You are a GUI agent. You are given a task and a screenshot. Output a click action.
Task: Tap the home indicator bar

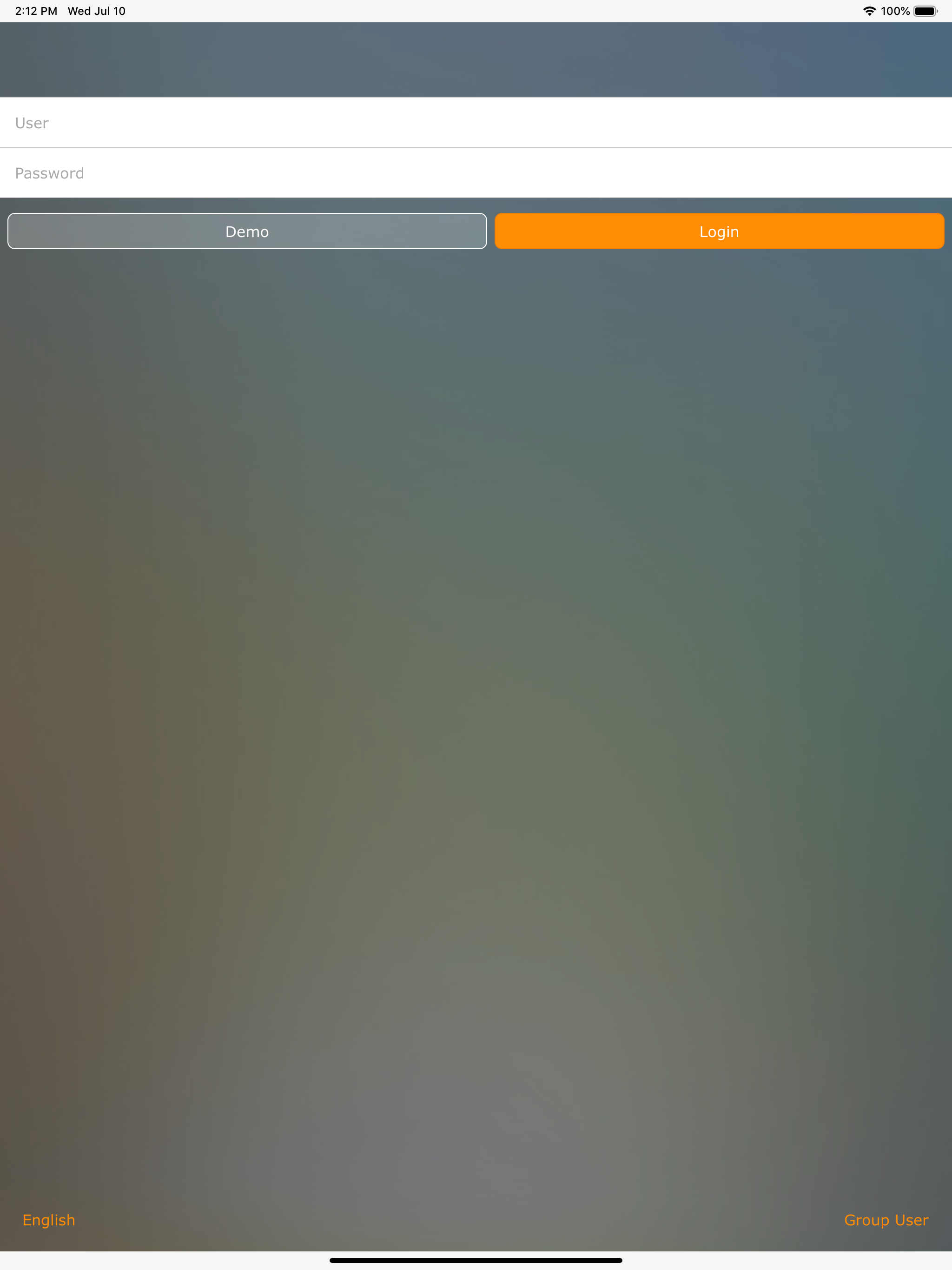click(x=476, y=1260)
